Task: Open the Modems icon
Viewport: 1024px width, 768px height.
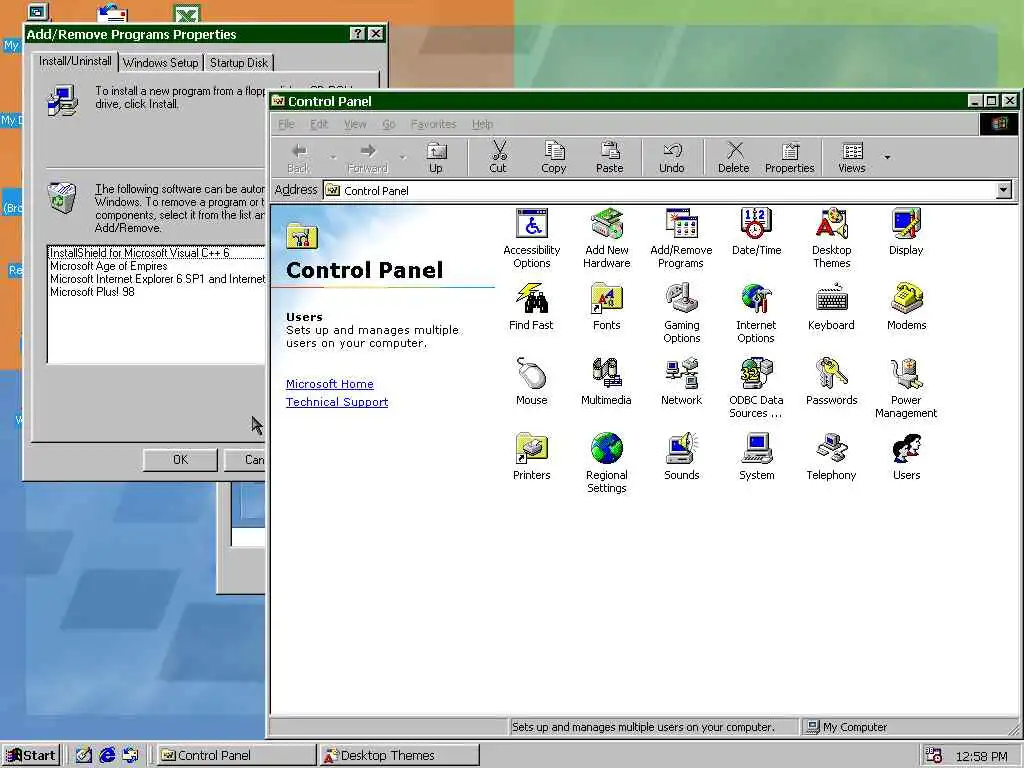Action: (x=906, y=307)
